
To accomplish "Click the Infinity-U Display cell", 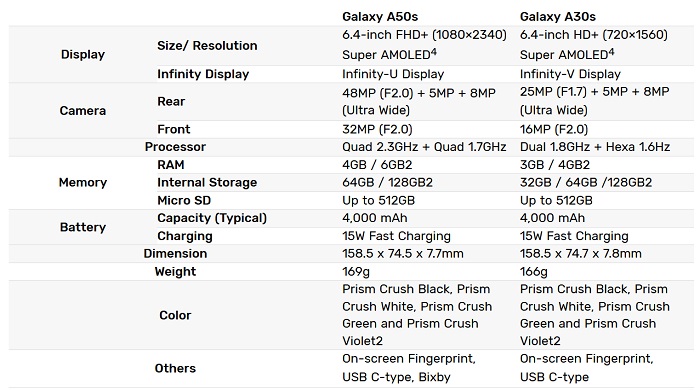I will 393,74.
